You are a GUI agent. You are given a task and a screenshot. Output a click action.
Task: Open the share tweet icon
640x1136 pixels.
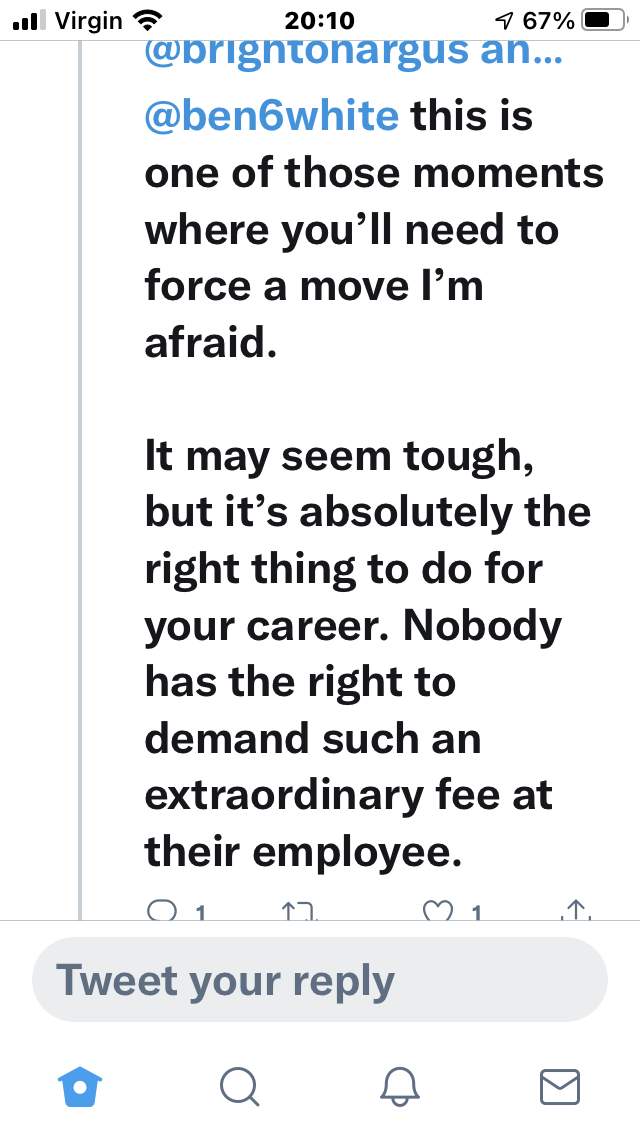(575, 911)
